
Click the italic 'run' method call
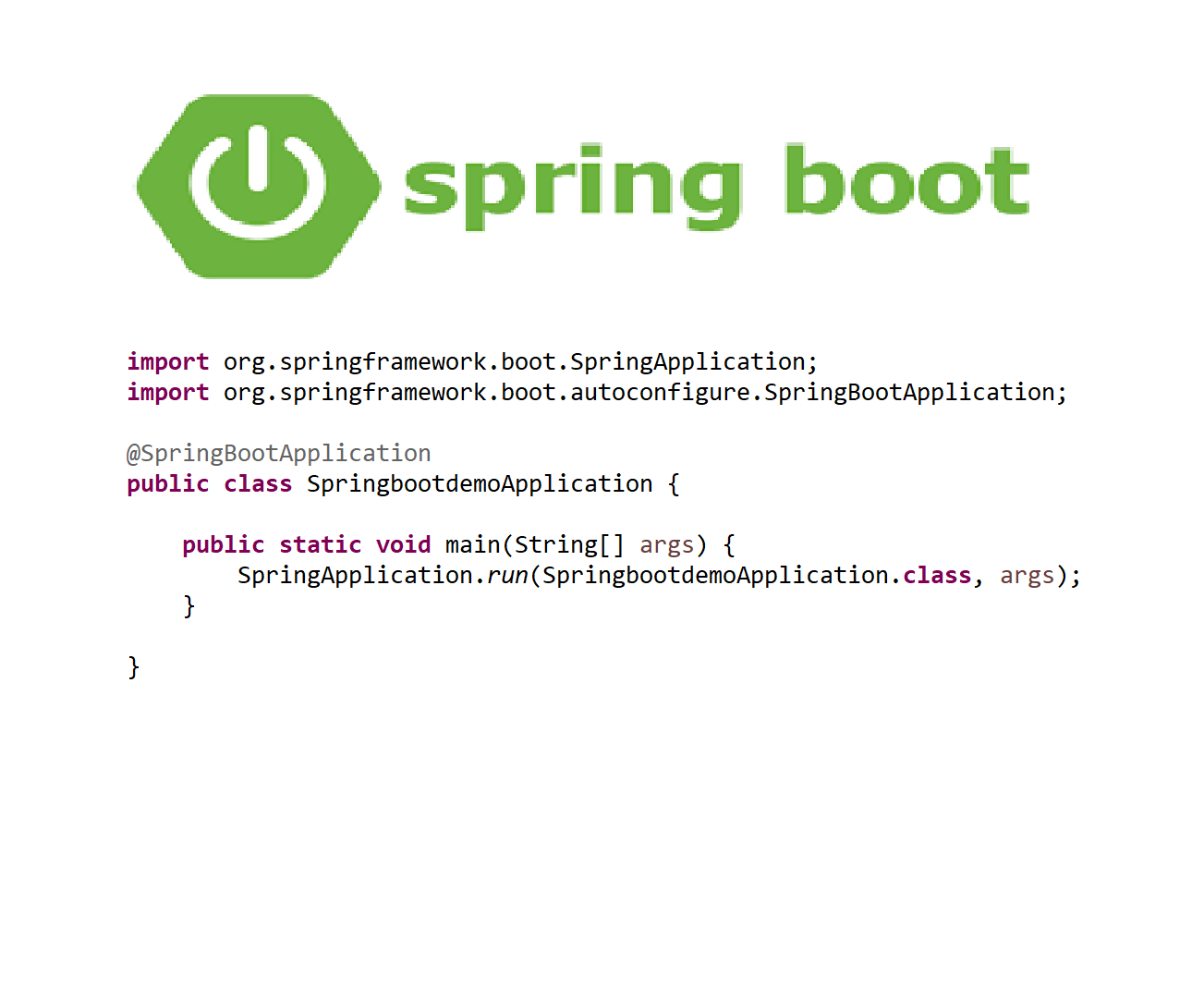pyautogui.click(x=507, y=576)
